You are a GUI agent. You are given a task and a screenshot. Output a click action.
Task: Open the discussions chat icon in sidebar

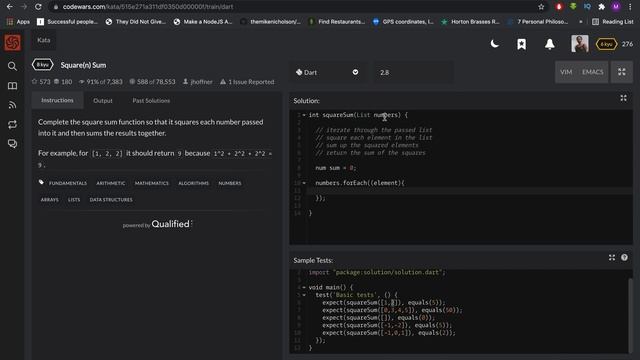pos(12,144)
